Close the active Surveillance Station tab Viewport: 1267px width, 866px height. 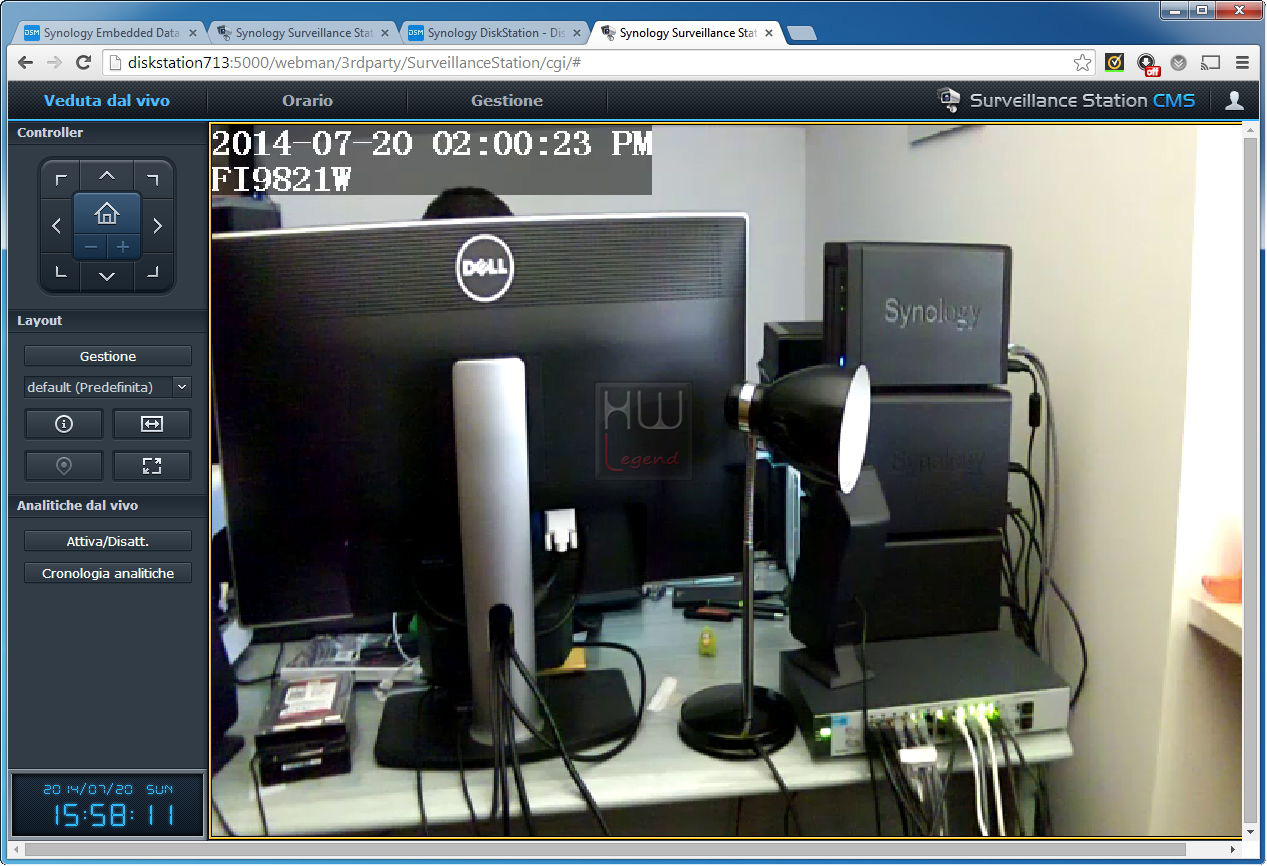pos(768,33)
